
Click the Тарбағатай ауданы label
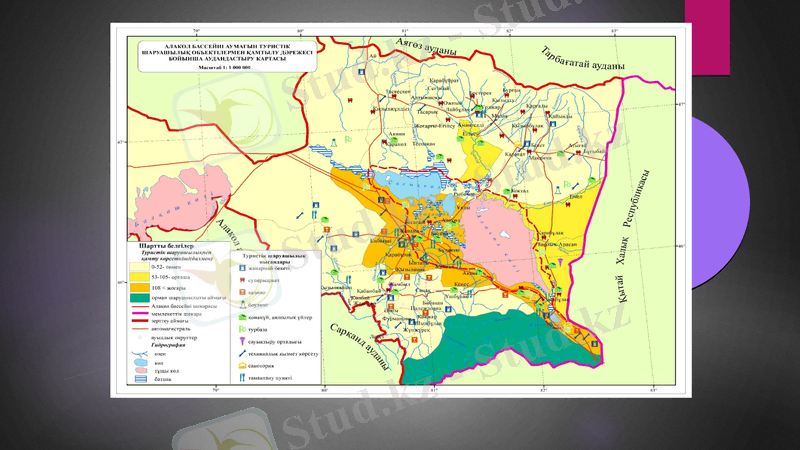(582, 61)
